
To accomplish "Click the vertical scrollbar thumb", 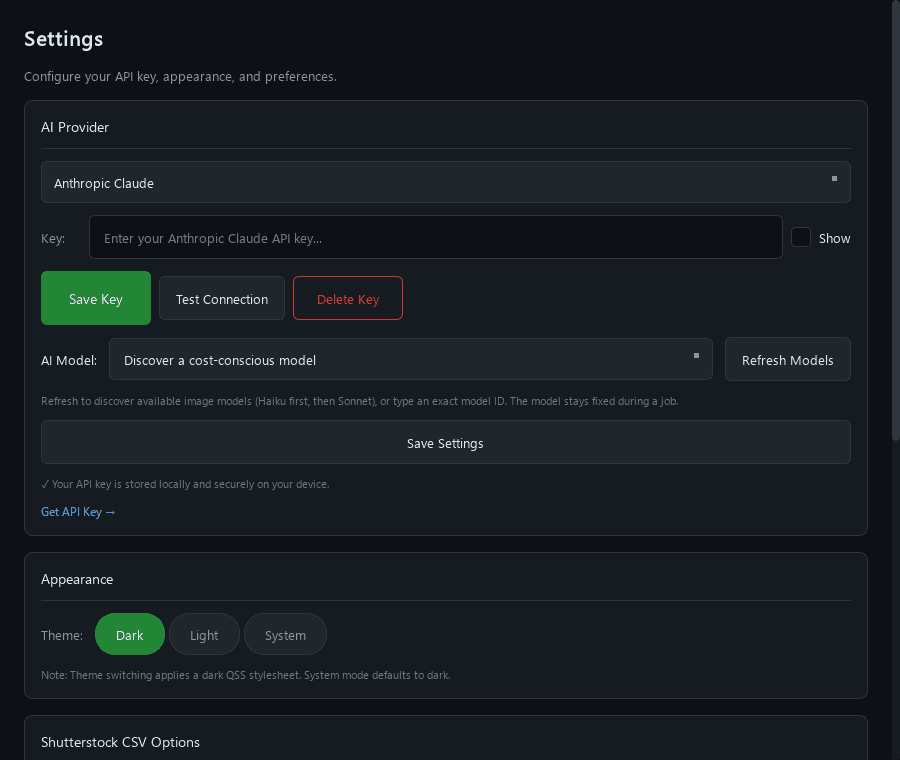I will 895,221.
